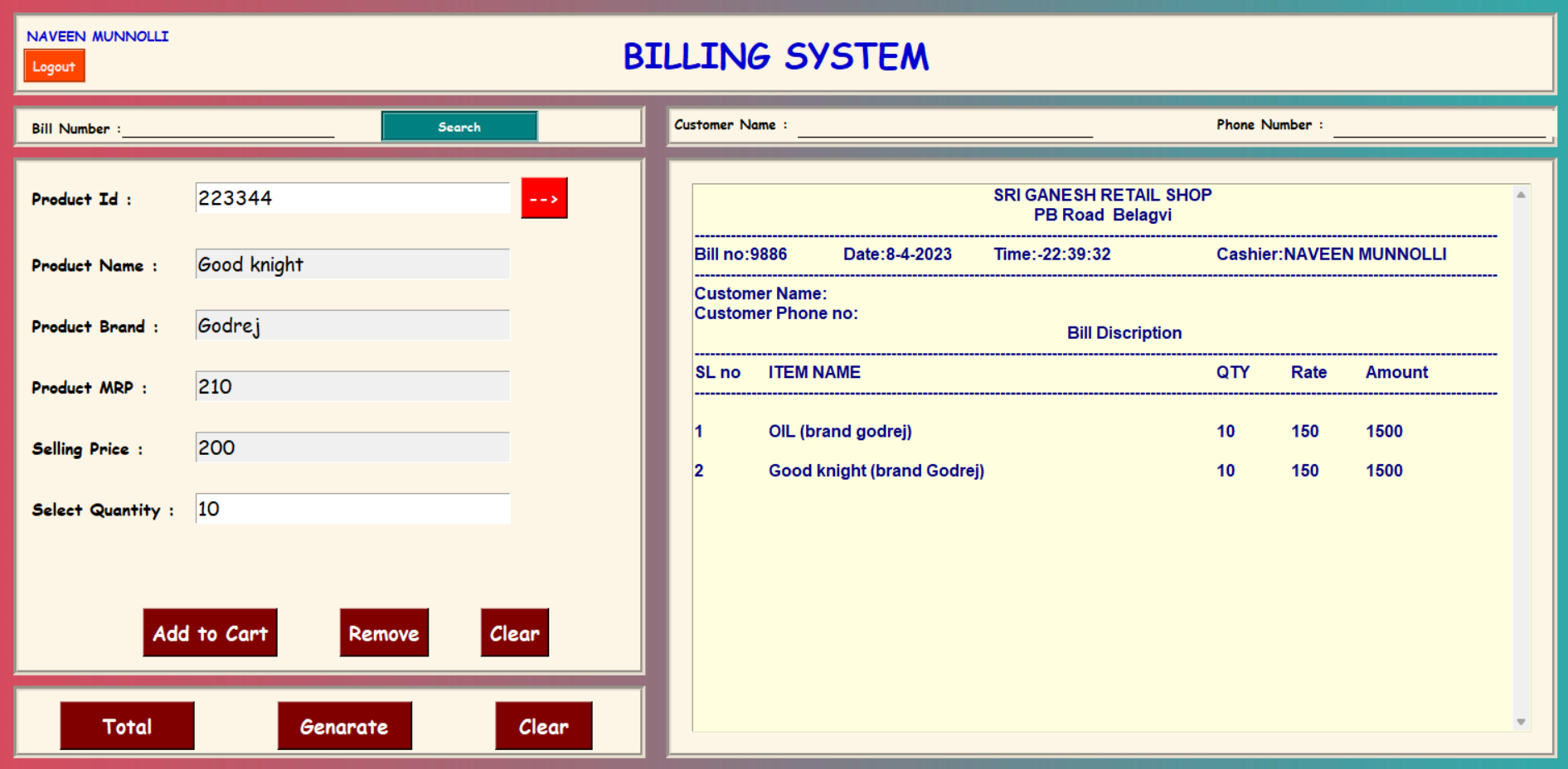1568x769 pixels.
Task: Click into Select Quantity field
Action: 352,509
